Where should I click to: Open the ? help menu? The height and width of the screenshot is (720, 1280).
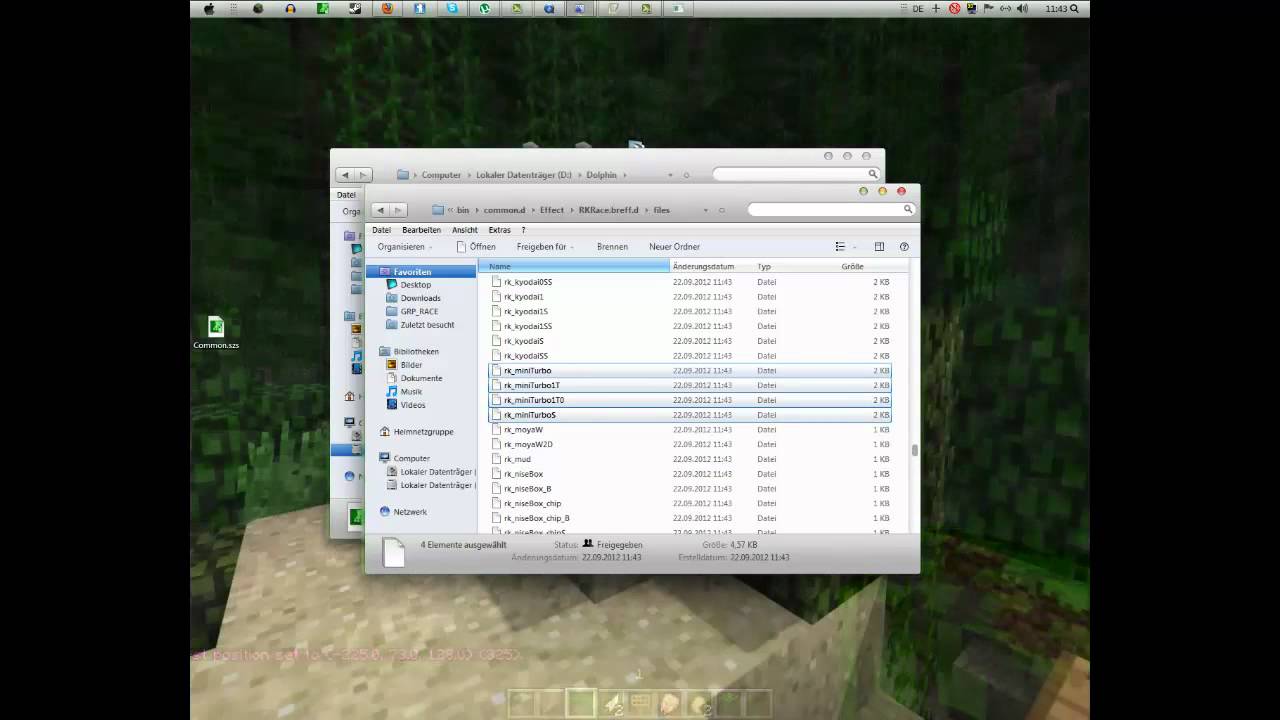click(523, 230)
